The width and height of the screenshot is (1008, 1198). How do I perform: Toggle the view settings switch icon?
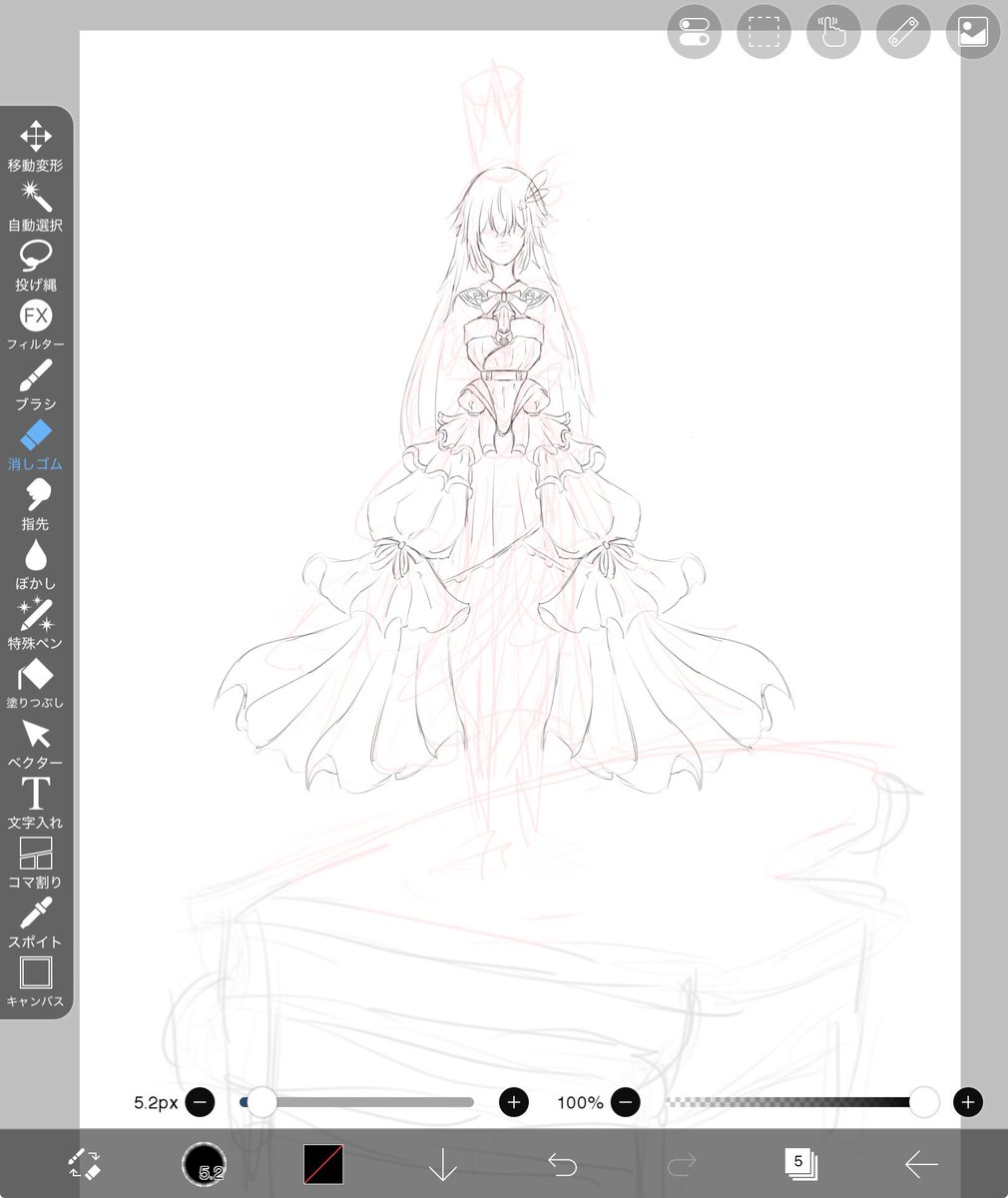click(x=694, y=31)
